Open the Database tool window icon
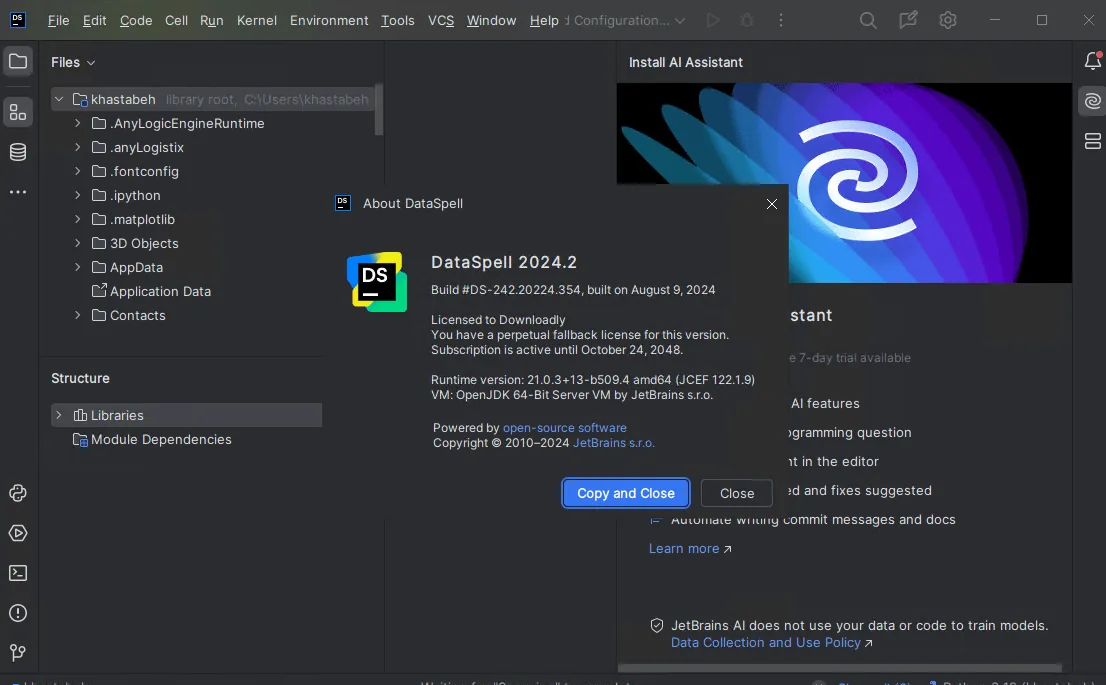The width and height of the screenshot is (1106, 685). [x=18, y=152]
